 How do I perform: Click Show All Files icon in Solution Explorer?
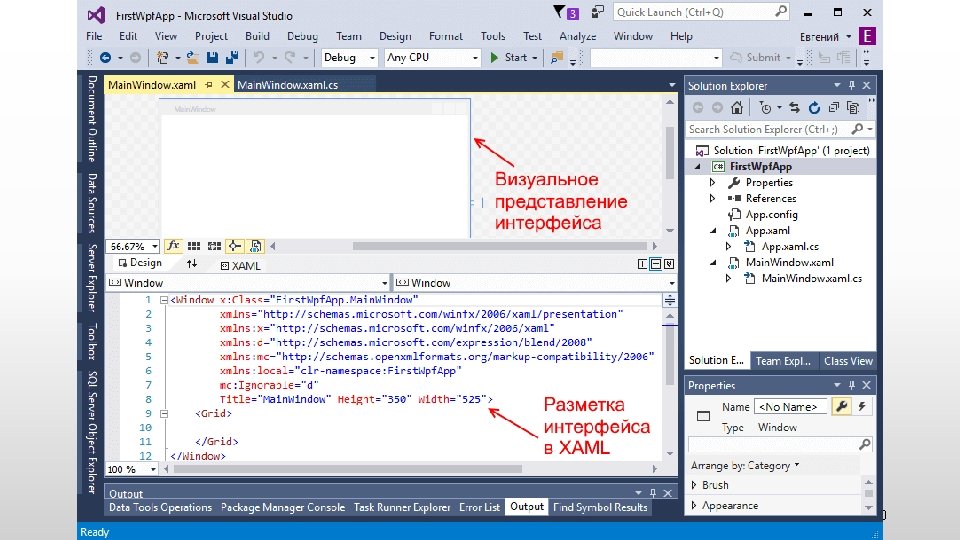853,108
